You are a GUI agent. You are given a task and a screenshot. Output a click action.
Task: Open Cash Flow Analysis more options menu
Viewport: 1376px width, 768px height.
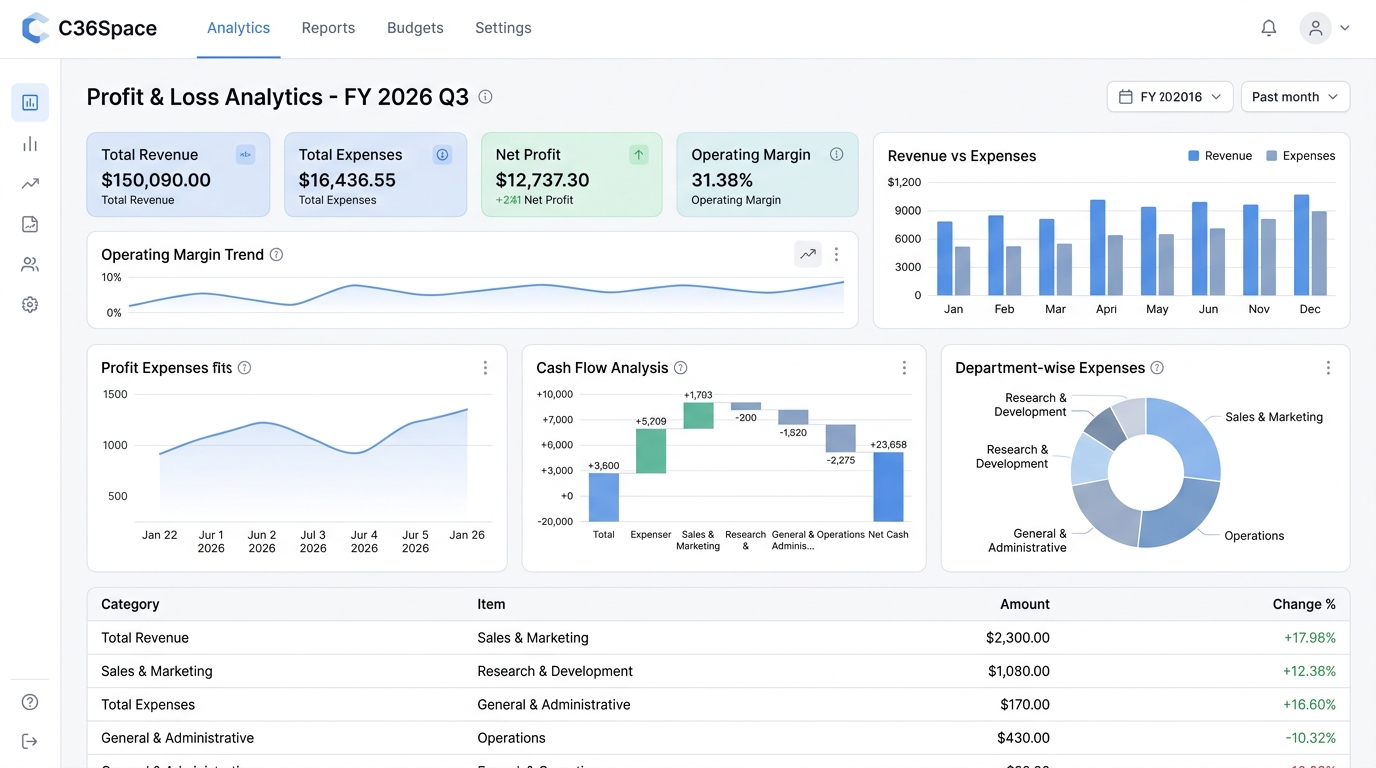pyautogui.click(x=904, y=368)
